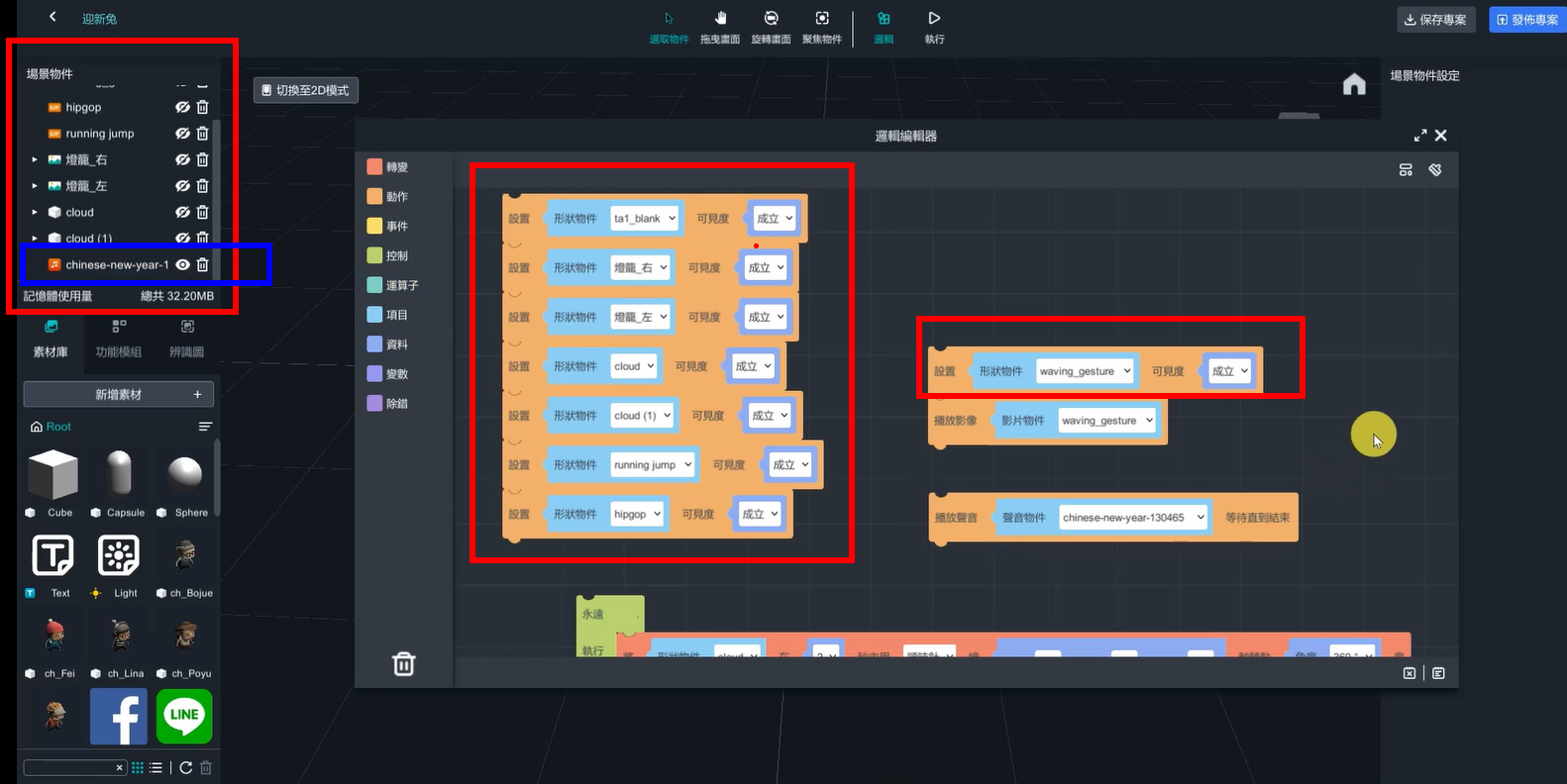The image size is (1567, 784).
Task: Open the chinese-new-year-130465 sound dropdown
Action: [1133, 518]
